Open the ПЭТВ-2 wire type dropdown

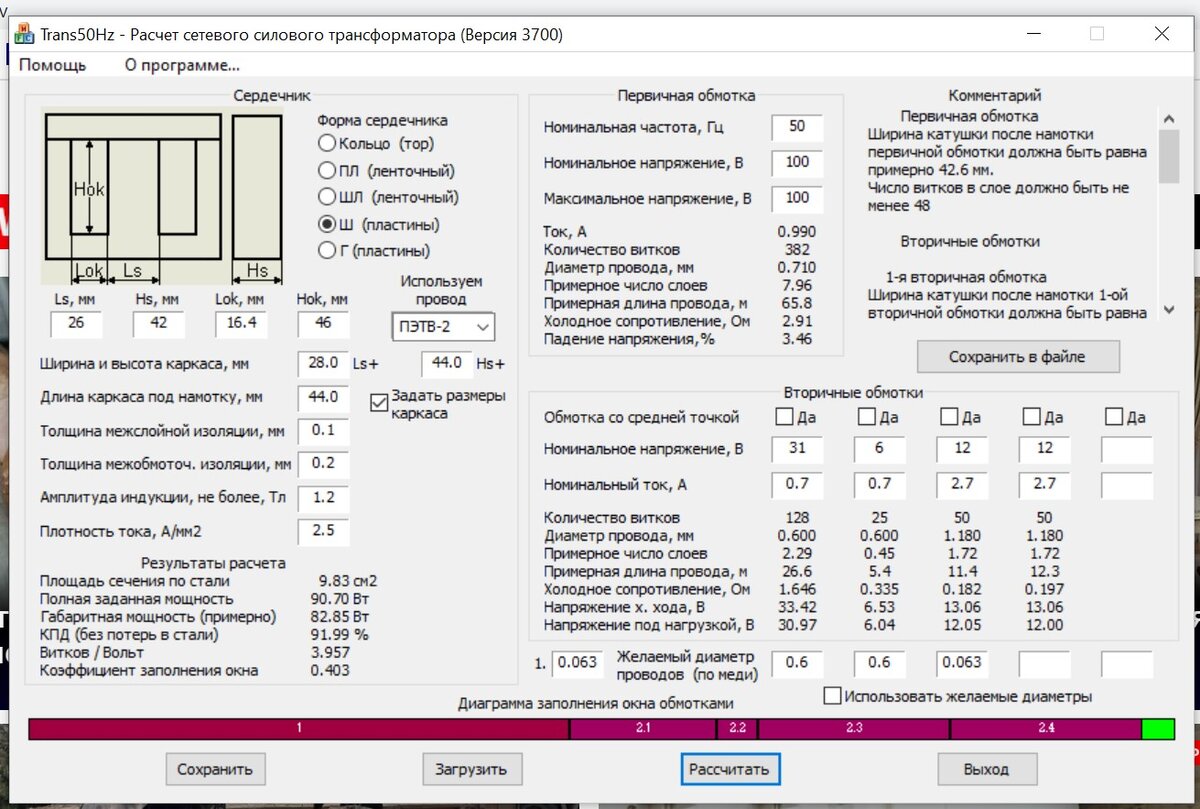coord(443,327)
